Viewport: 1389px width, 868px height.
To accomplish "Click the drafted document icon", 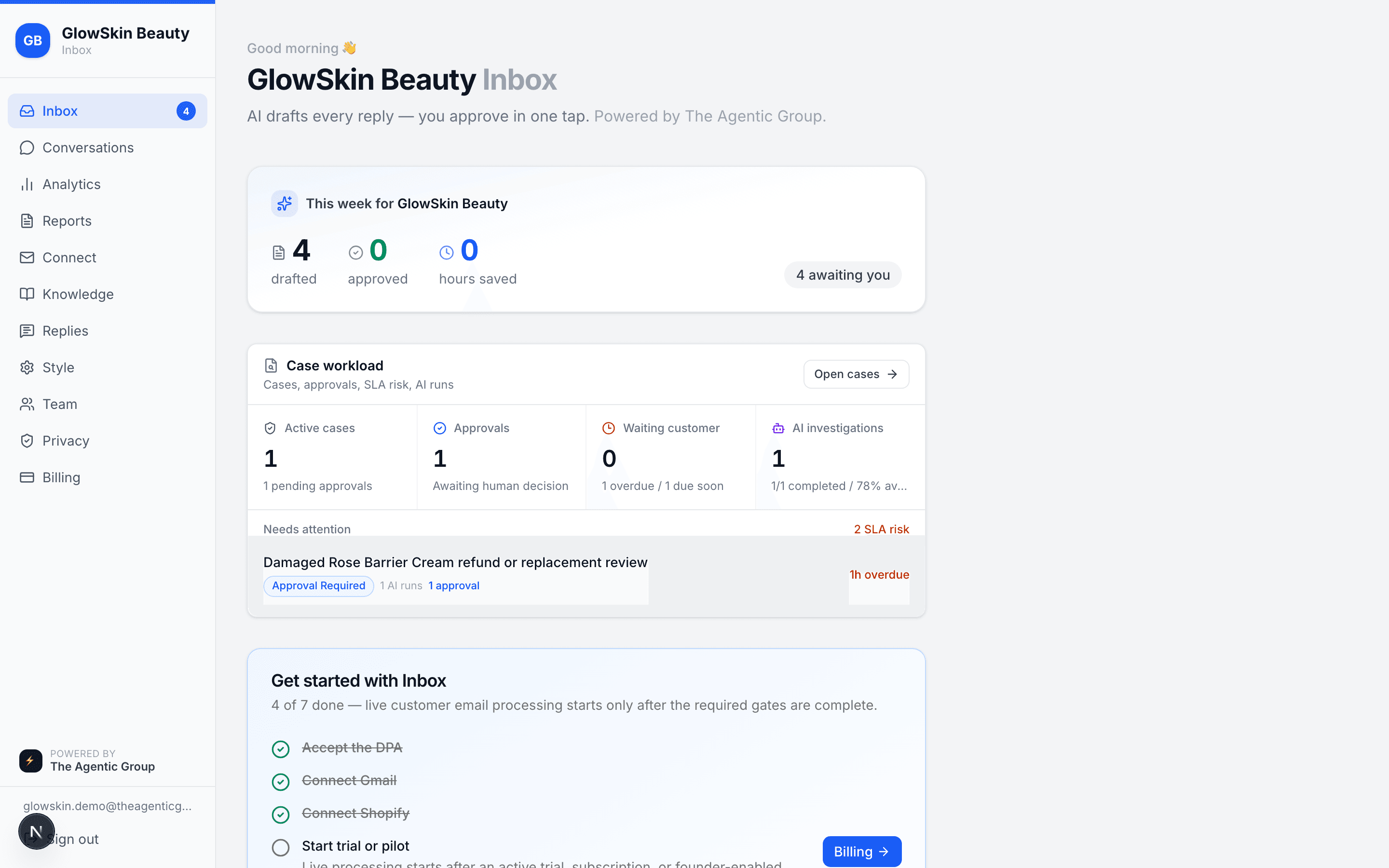I will [x=278, y=253].
